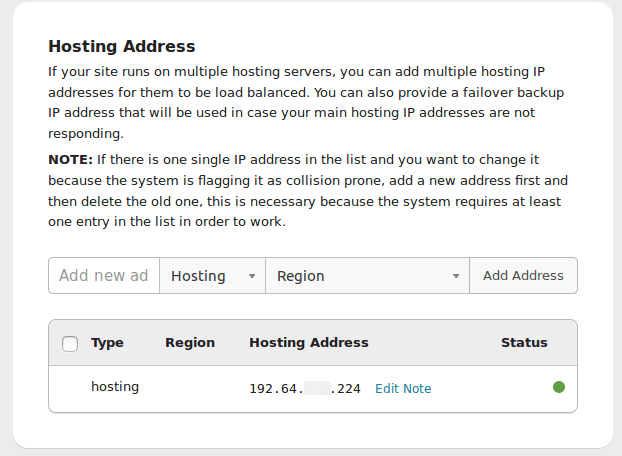The width and height of the screenshot is (622, 456).
Task: Click the Type column header
Action: (x=107, y=343)
